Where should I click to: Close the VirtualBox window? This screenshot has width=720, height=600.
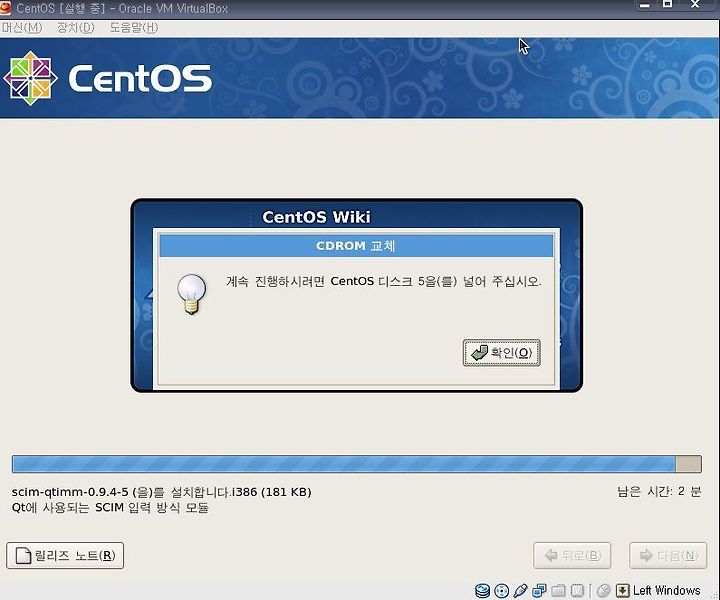tap(695, 5)
